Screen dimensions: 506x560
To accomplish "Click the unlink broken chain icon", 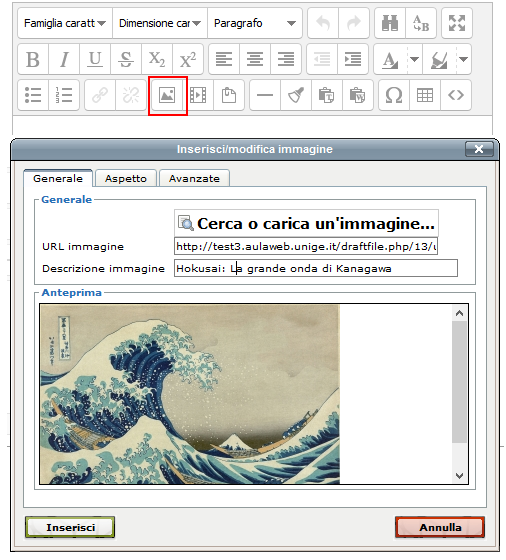I will tap(131, 95).
